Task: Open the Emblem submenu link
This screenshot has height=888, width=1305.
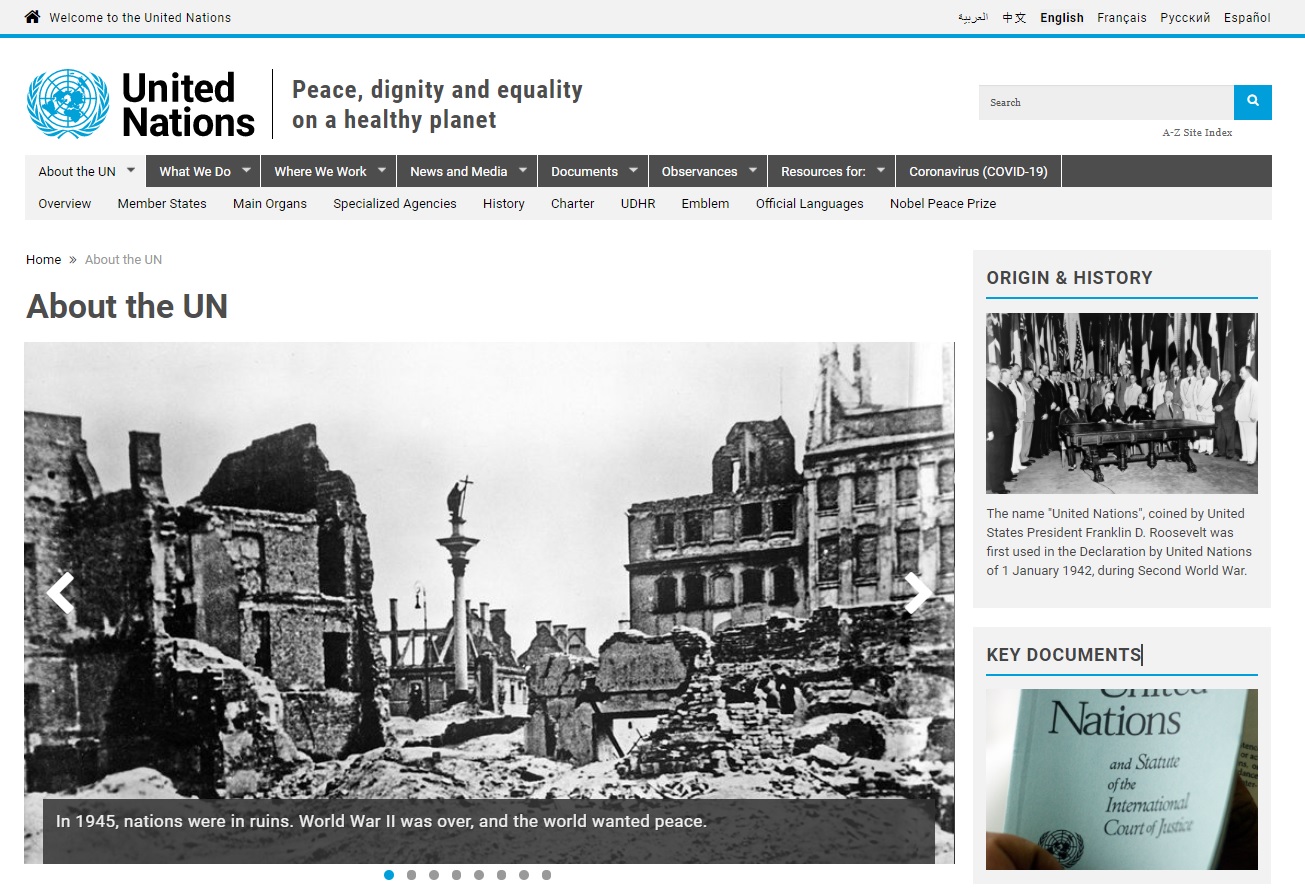Action: [705, 203]
